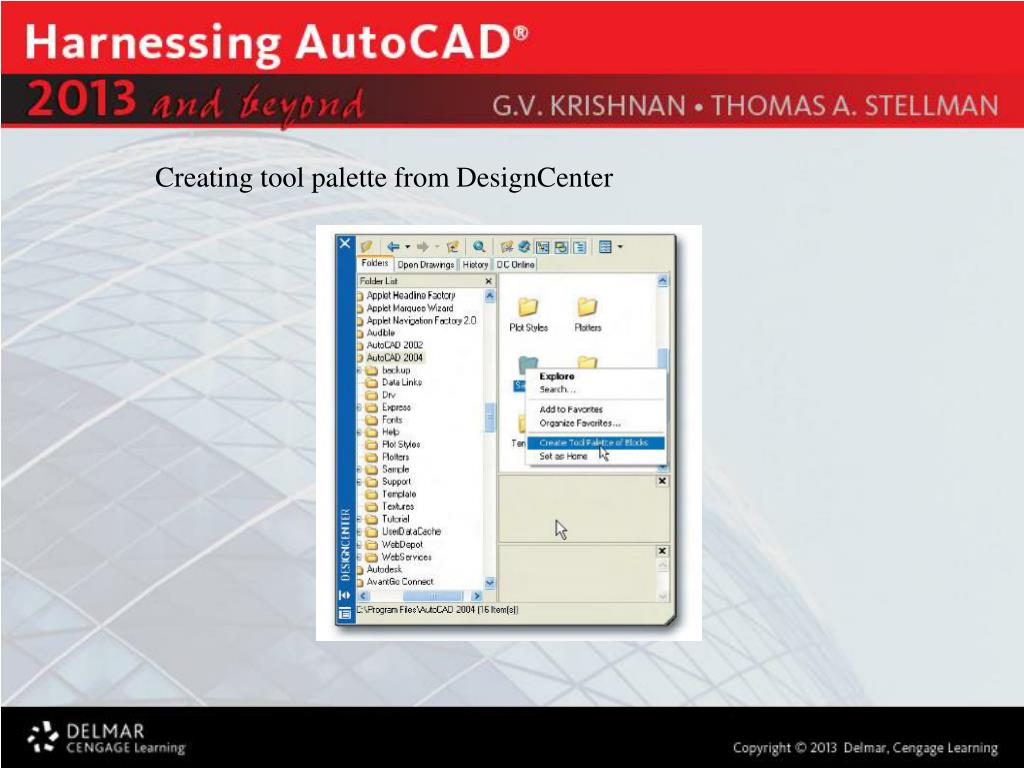Expand the Express folder node

[359, 408]
